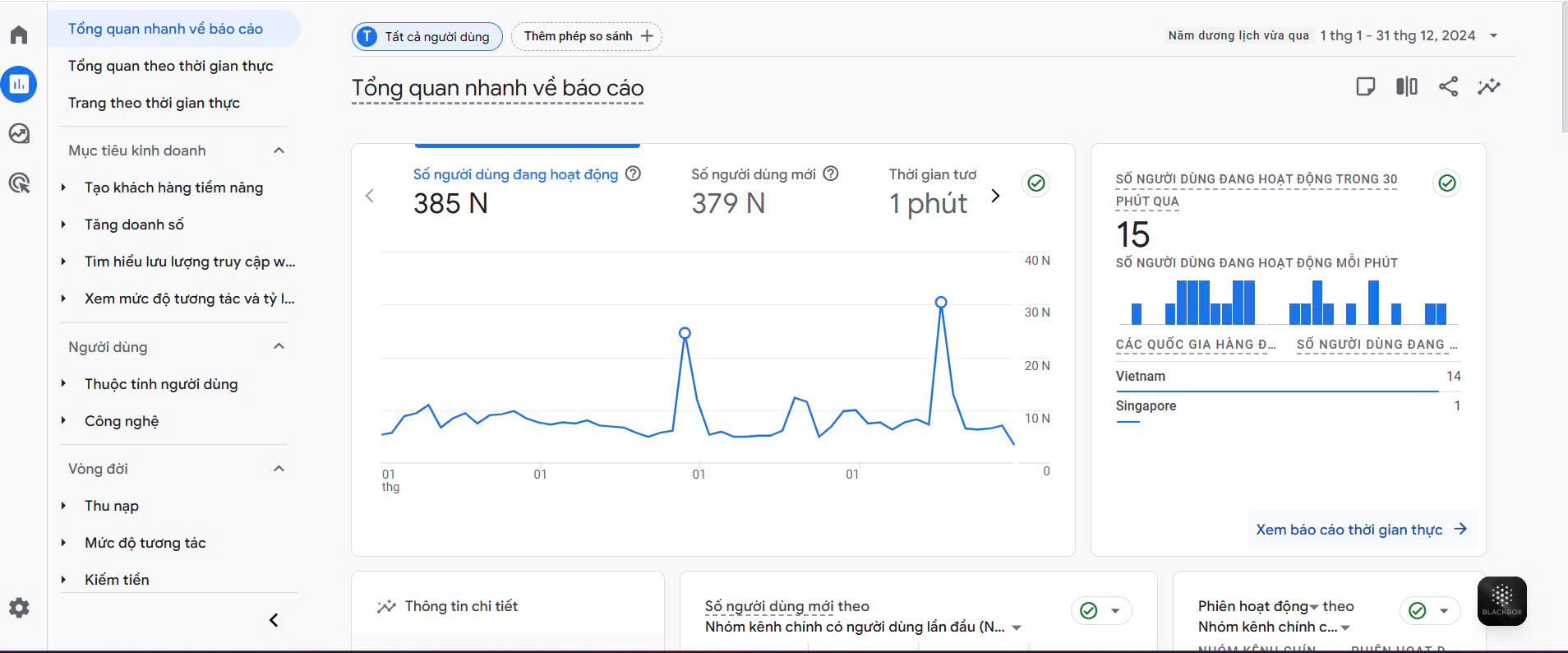The image size is (1568, 653).
Task: Toggle 'Tất cả người dùng' segment chip
Action: [427, 36]
